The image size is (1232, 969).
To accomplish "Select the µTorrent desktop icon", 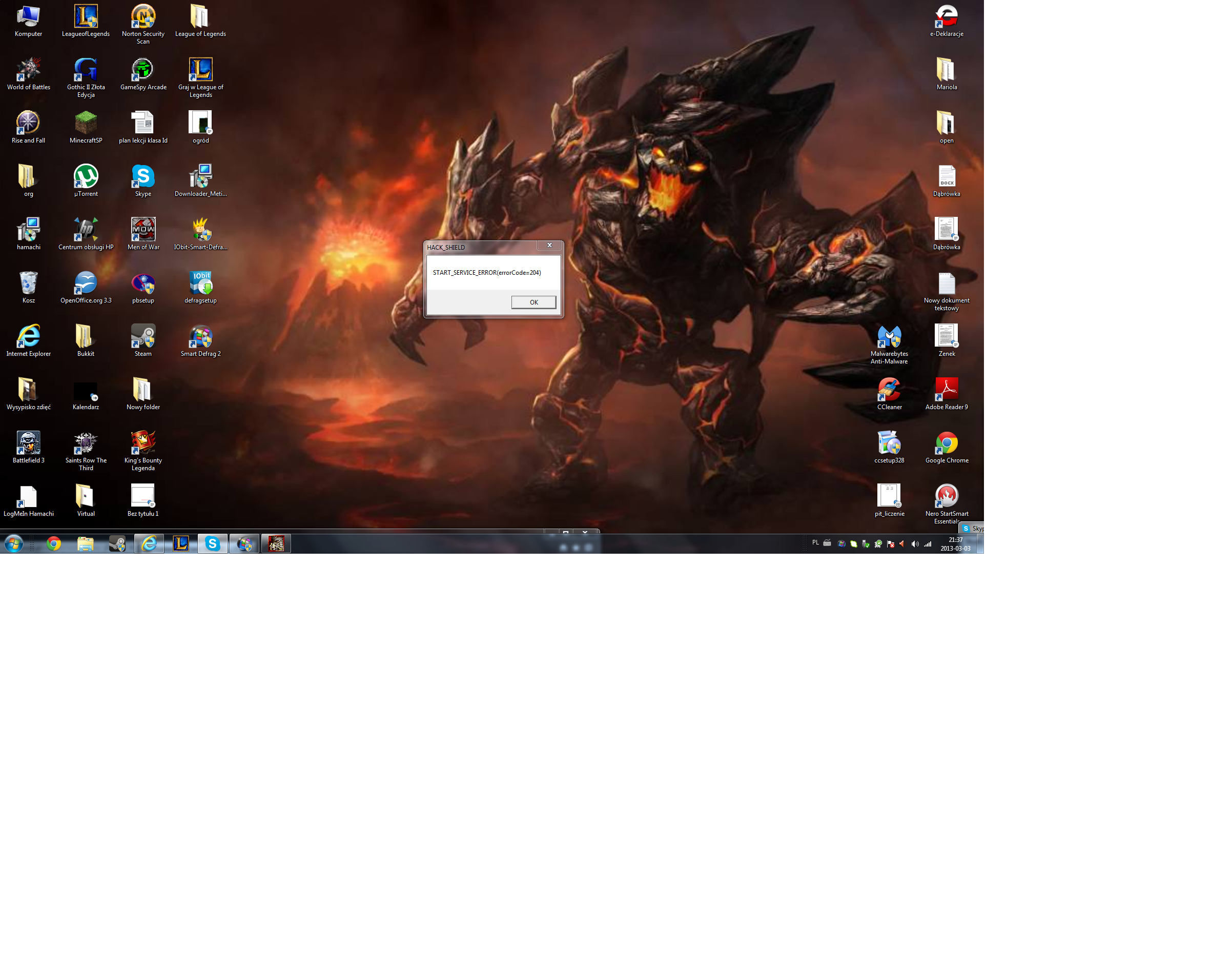I will pos(86,181).
